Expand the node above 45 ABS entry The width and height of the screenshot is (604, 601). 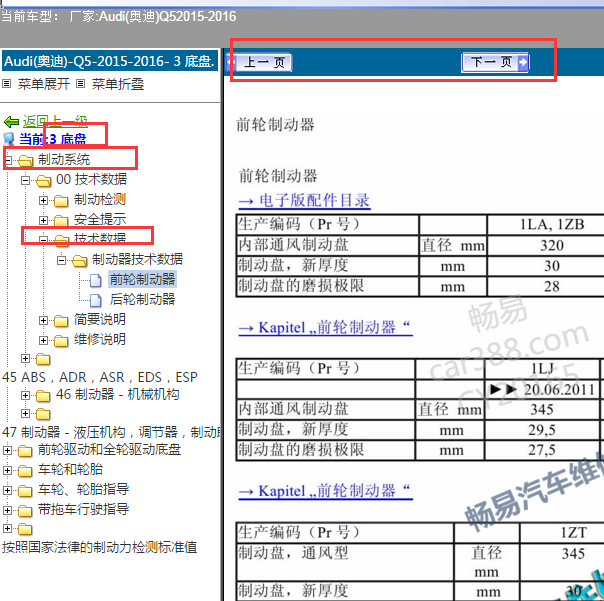point(25,359)
